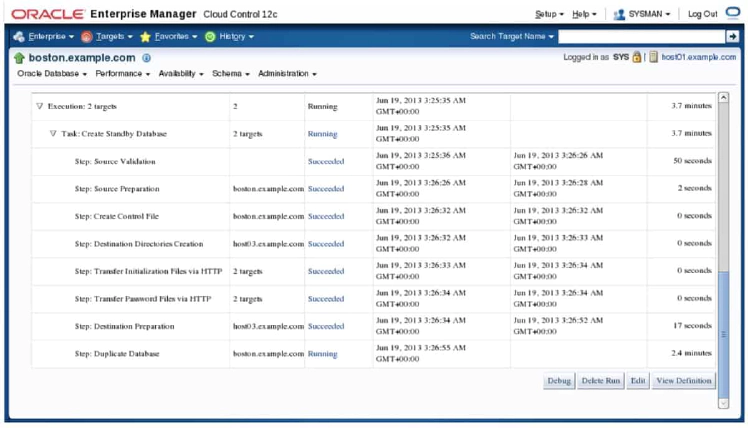Click the host icon beside host01.example.com
Viewport: 750px width, 428px height.
[x=653, y=57]
